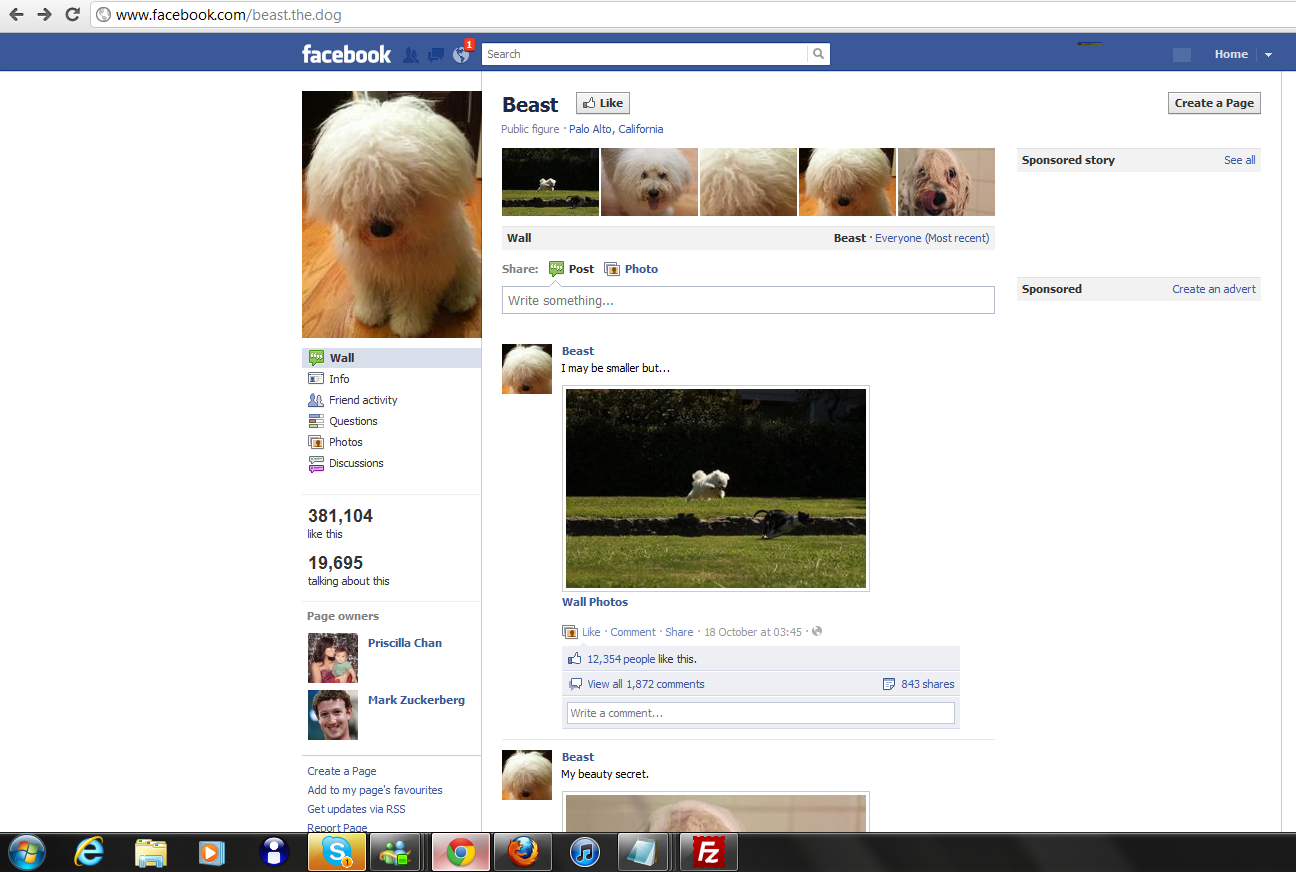Click Beast author name above "My beauty secret."
This screenshot has width=1296, height=872.
pos(578,757)
